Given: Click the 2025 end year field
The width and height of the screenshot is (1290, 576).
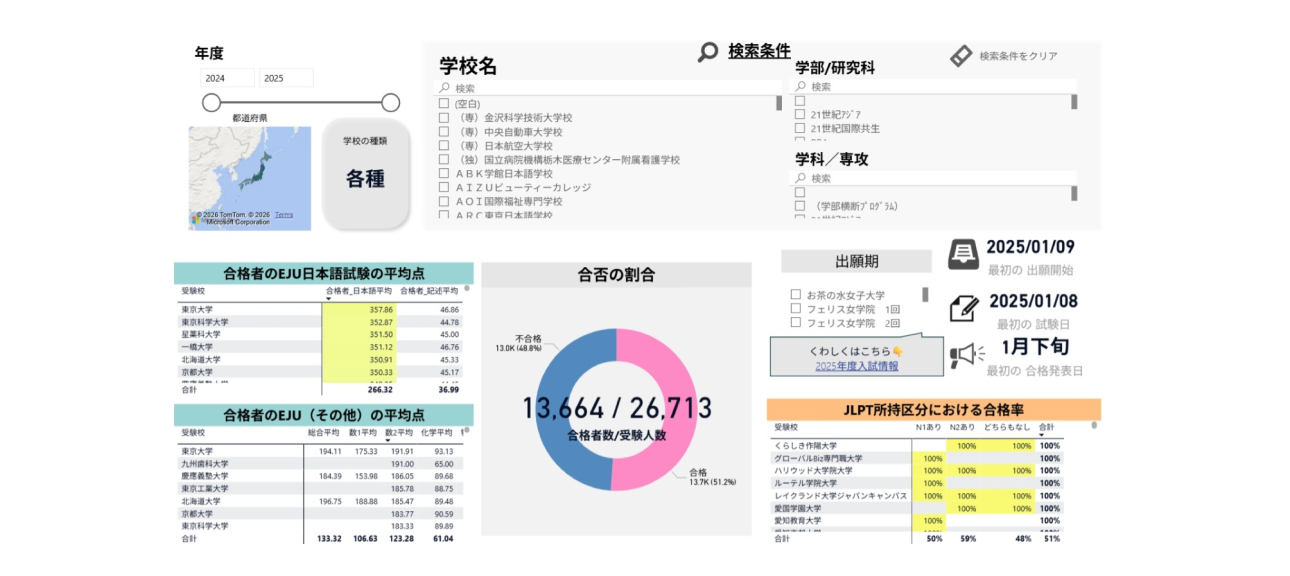Looking at the screenshot, I should click(286, 78).
